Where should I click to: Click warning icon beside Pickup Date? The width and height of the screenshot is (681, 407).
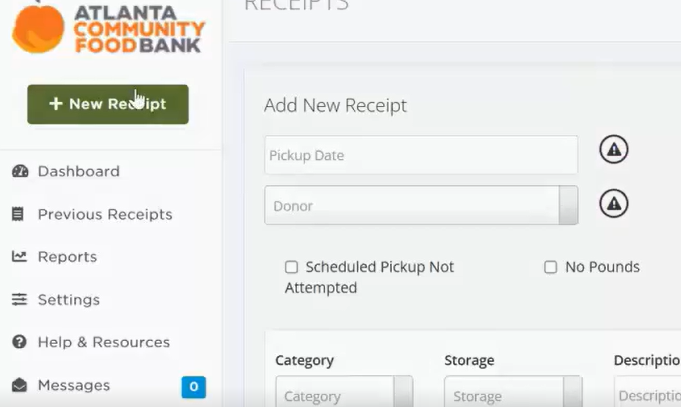click(613, 151)
